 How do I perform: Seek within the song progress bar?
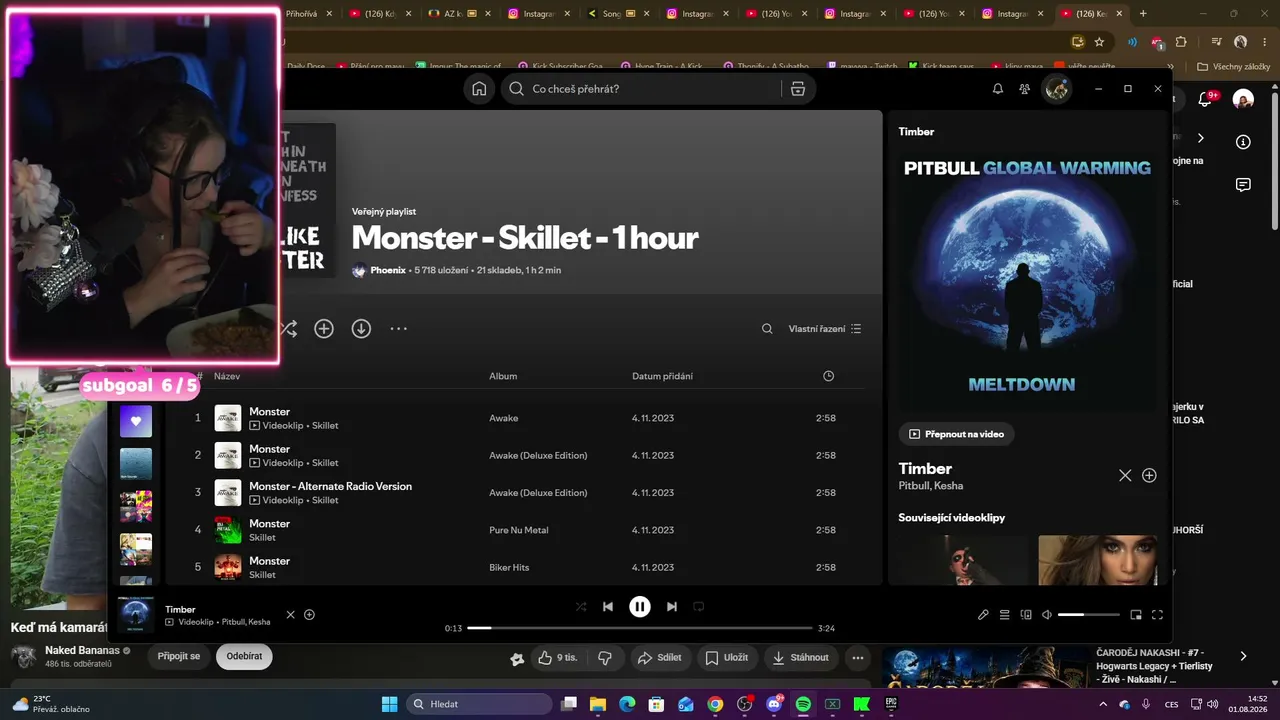point(640,628)
